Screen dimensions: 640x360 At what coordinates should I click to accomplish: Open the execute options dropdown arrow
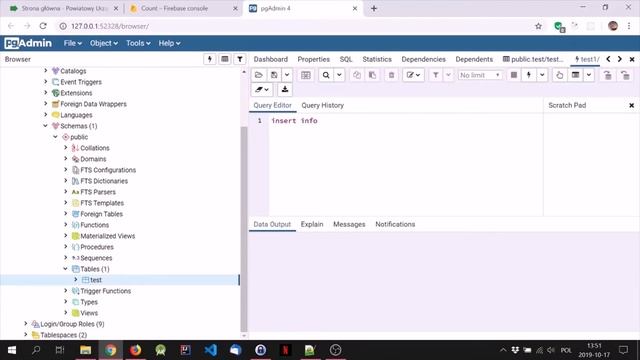pyautogui.click(x=542, y=75)
